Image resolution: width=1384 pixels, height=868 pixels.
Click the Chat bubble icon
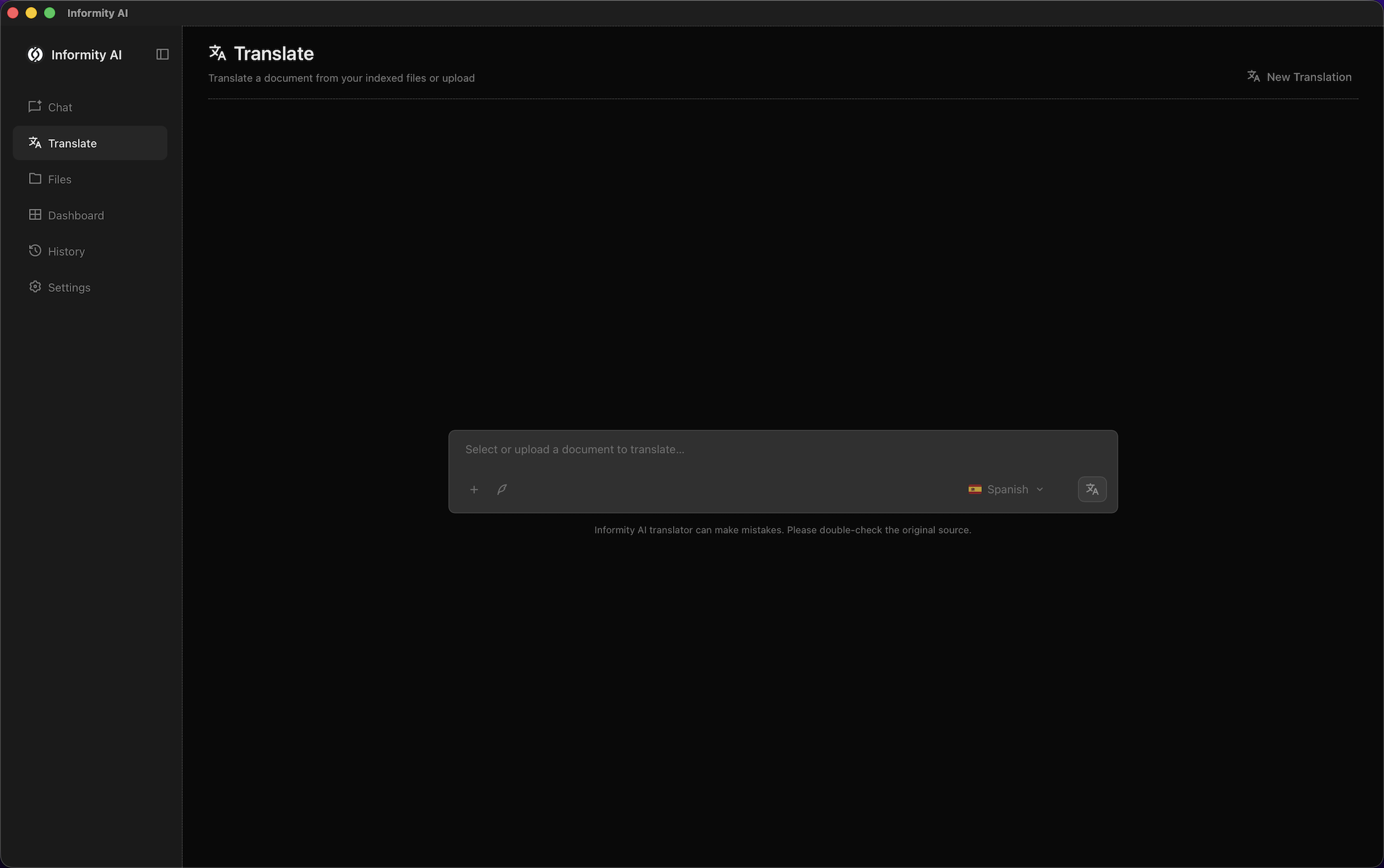point(35,106)
